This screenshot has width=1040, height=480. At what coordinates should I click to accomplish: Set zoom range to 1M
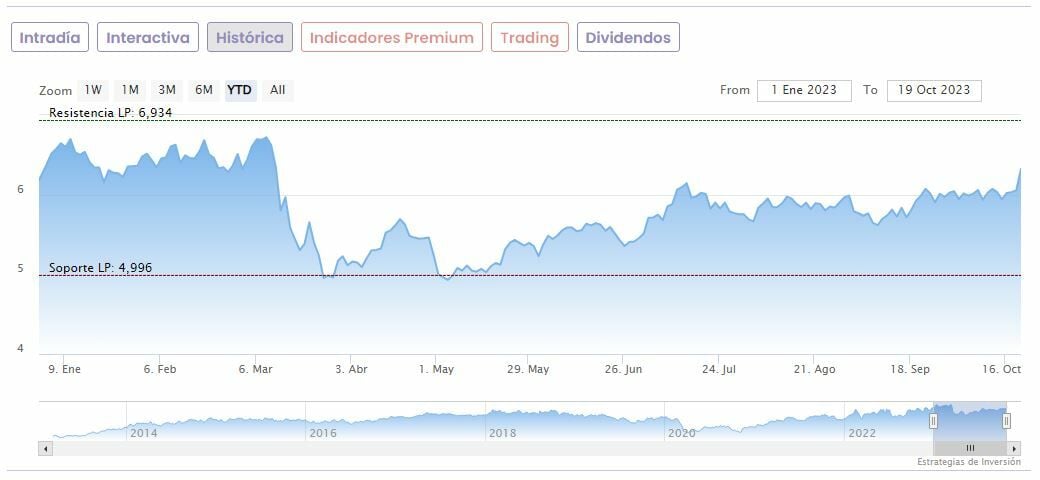[130, 90]
